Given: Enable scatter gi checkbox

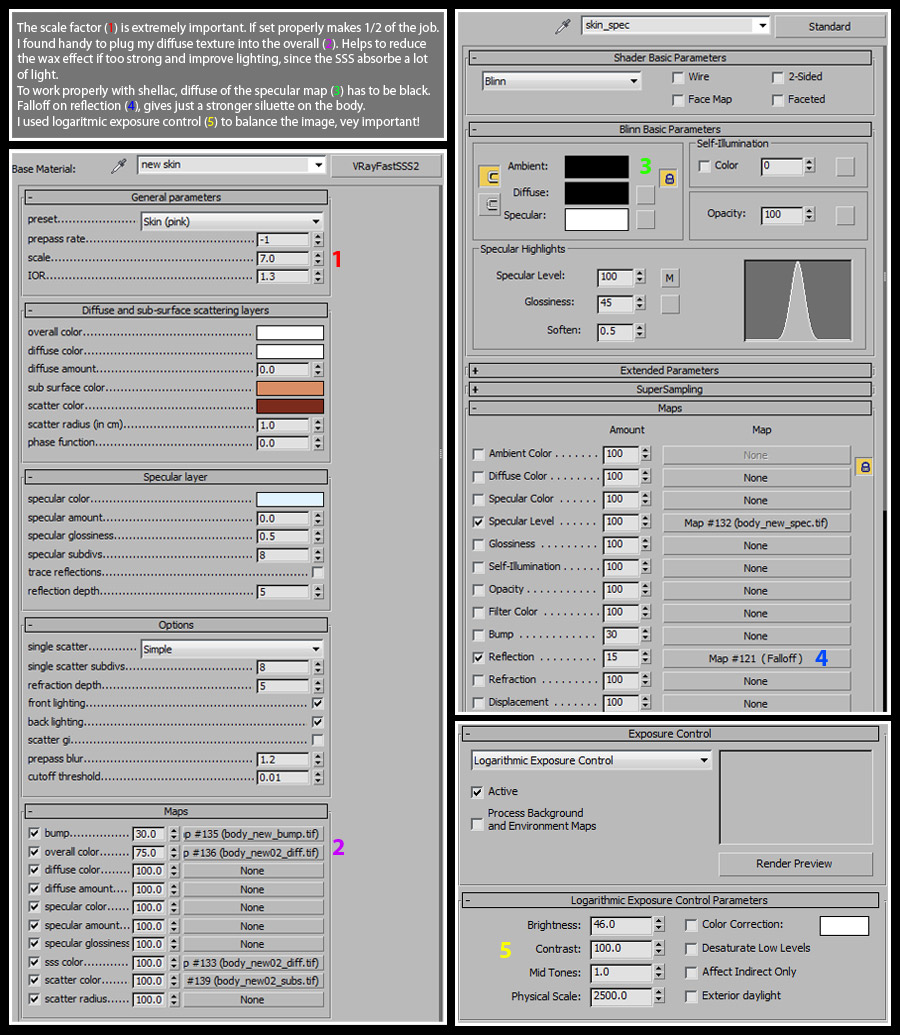Looking at the screenshot, I should tap(318, 740).
